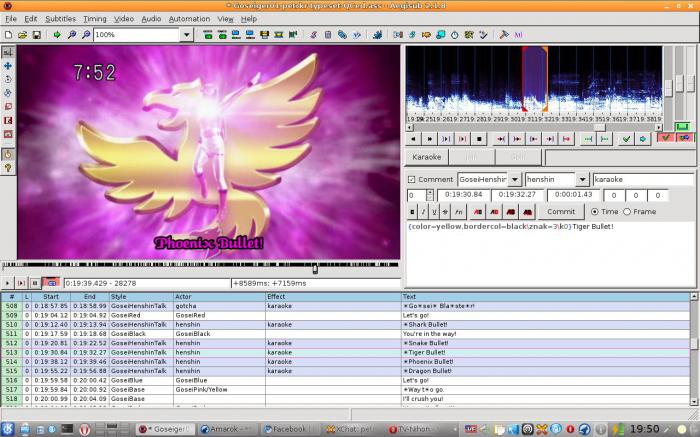Open the GoseiHenshin style dropdown
The width and height of the screenshot is (700, 437).
coord(515,179)
